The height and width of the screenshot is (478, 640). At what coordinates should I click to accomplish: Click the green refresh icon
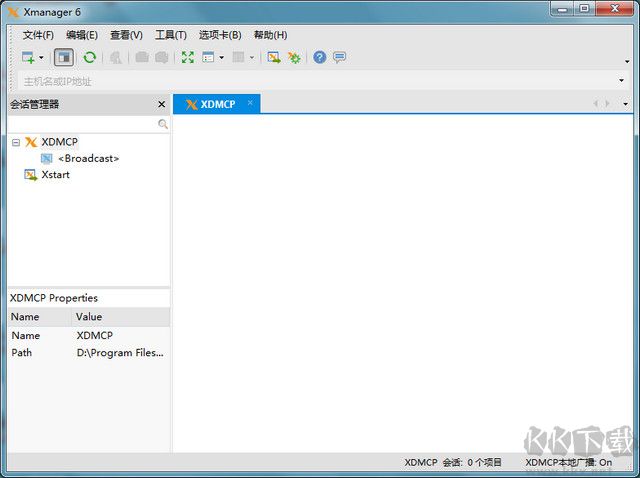pos(90,57)
